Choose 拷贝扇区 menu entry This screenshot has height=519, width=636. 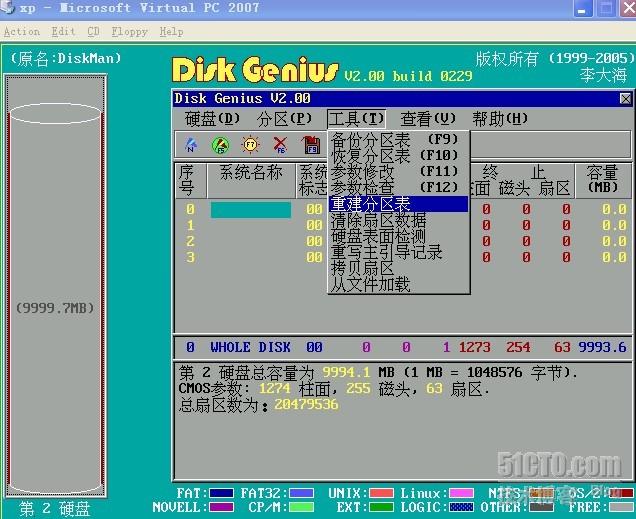(x=398, y=268)
